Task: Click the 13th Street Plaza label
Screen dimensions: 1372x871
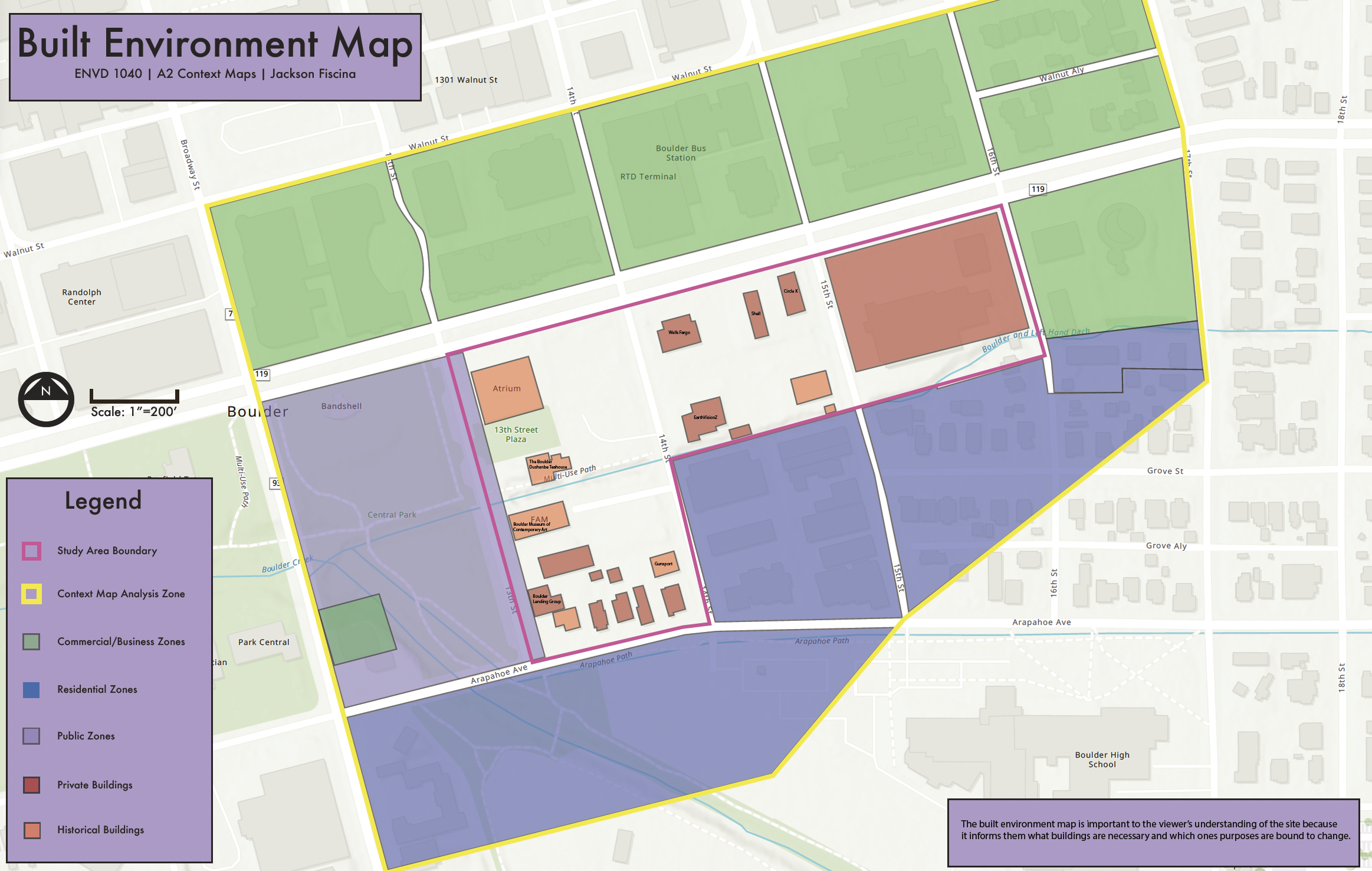Action: click(x=516, y=434)
